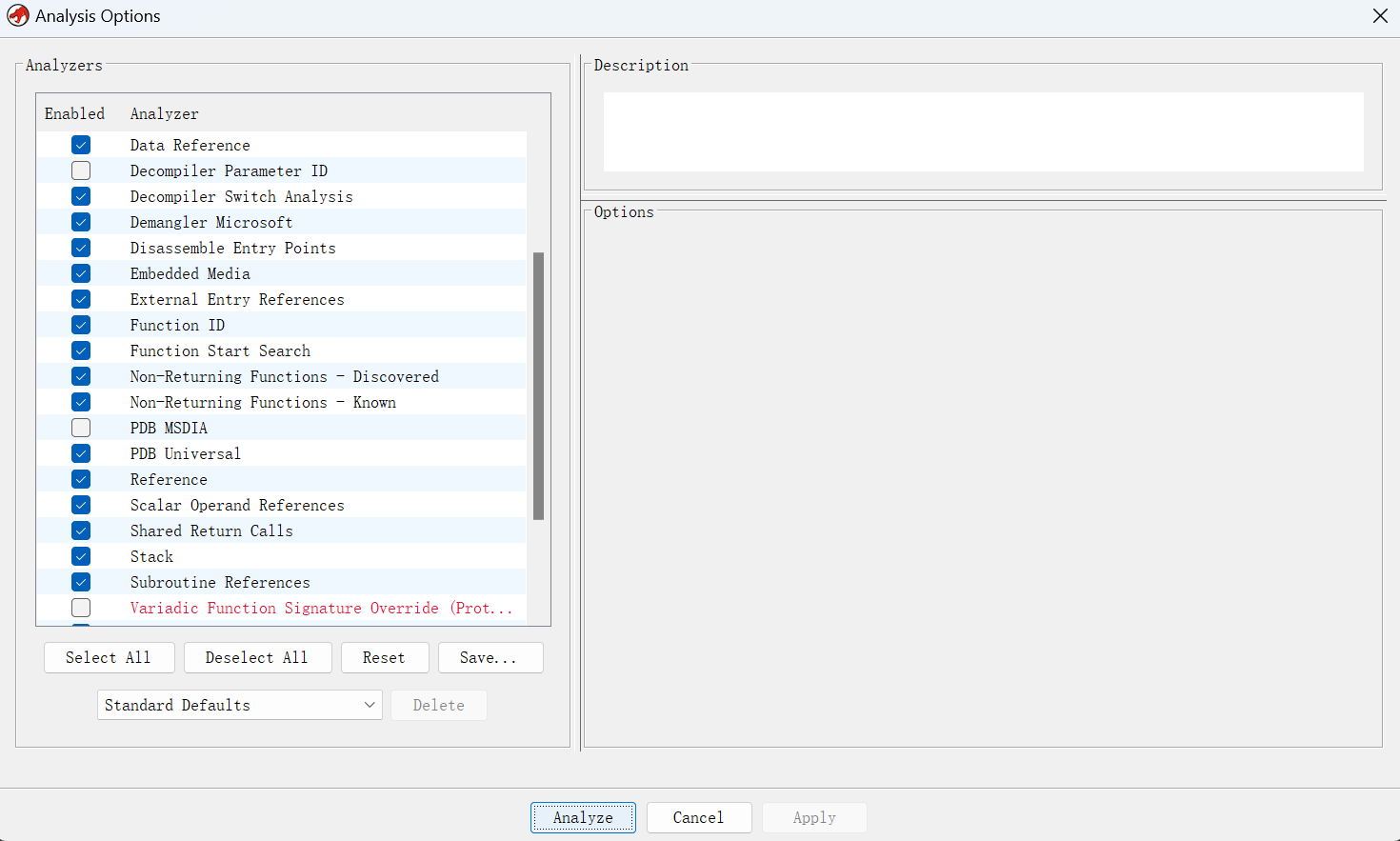The image size is (1400, 841).
Task: Select the Decompiler Parameter ID row text
Action: click(229, 170)
